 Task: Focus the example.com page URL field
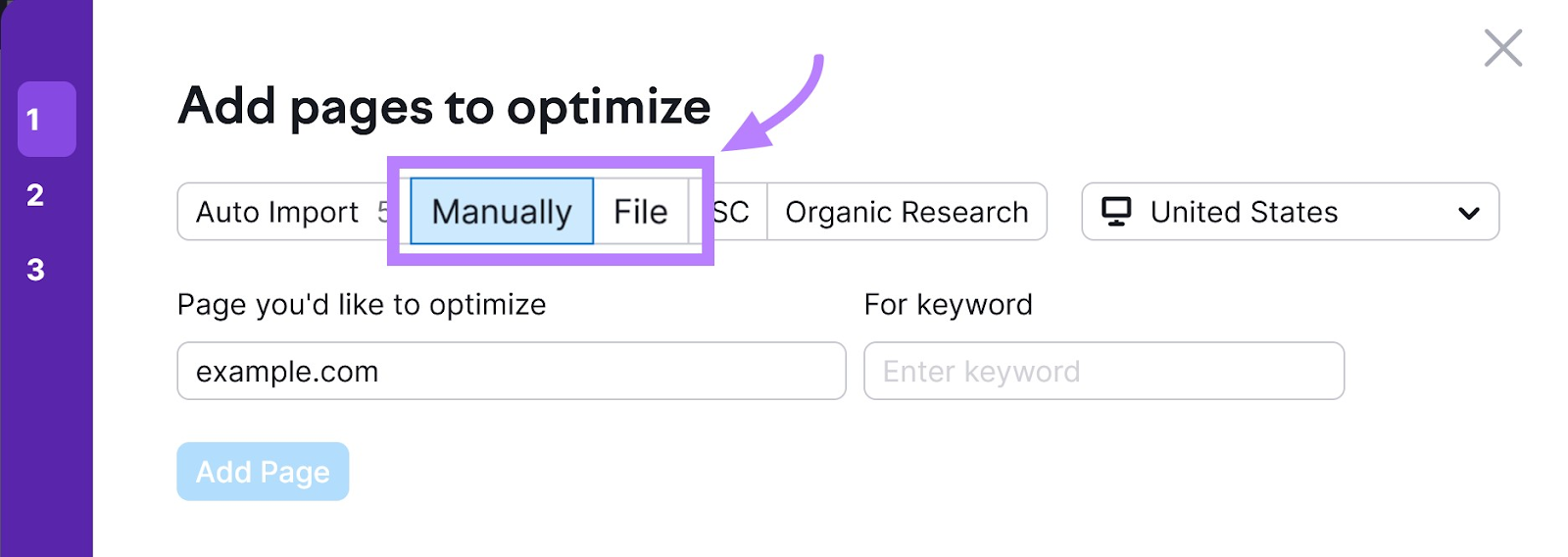click(511, 371)
